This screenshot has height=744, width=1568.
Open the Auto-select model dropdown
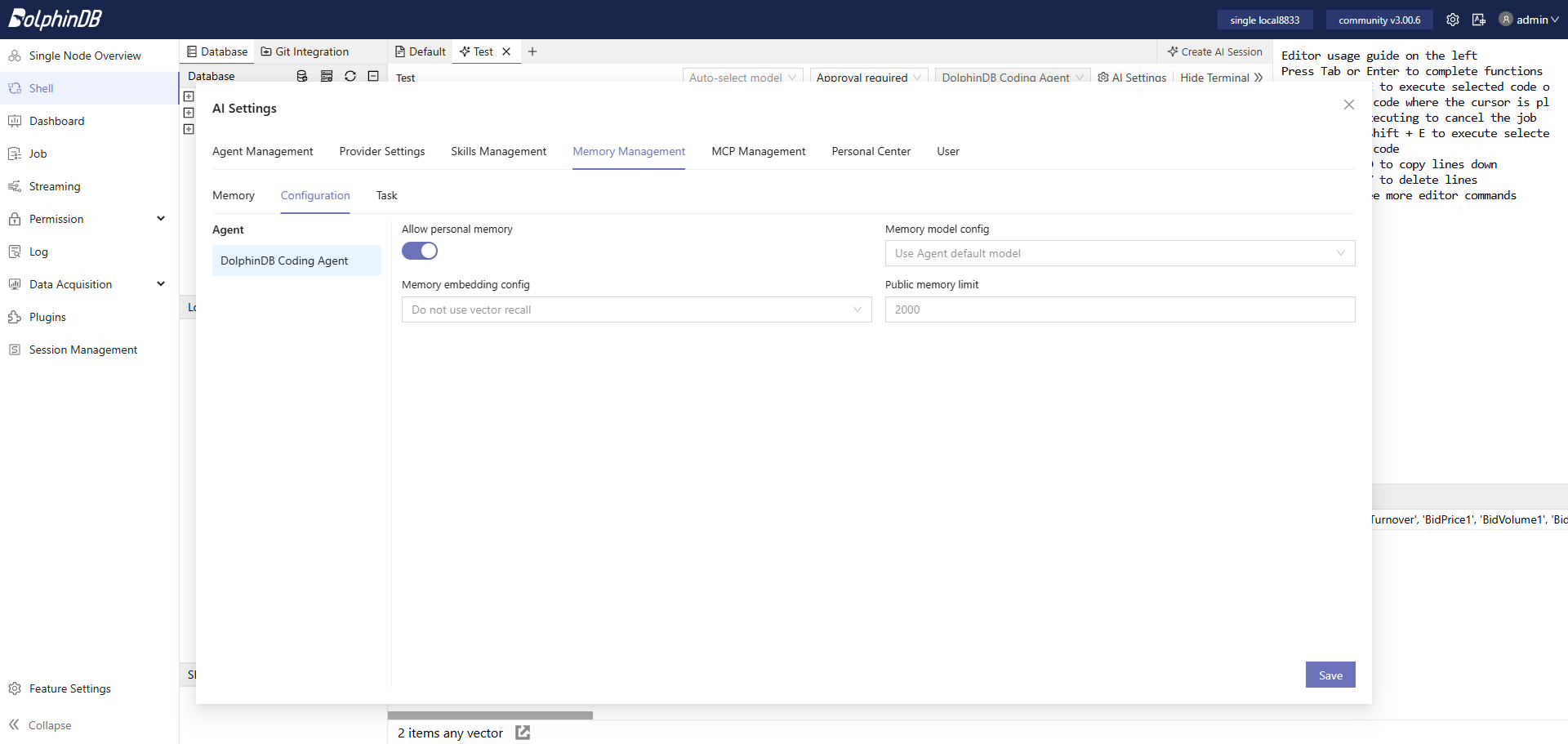[x=742, y=78]
